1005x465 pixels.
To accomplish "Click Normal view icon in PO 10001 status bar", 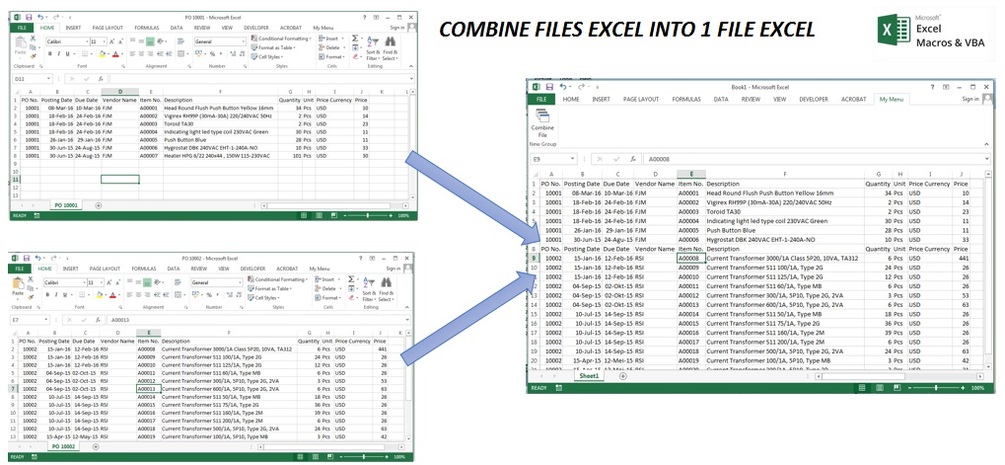I will (303, 216).
